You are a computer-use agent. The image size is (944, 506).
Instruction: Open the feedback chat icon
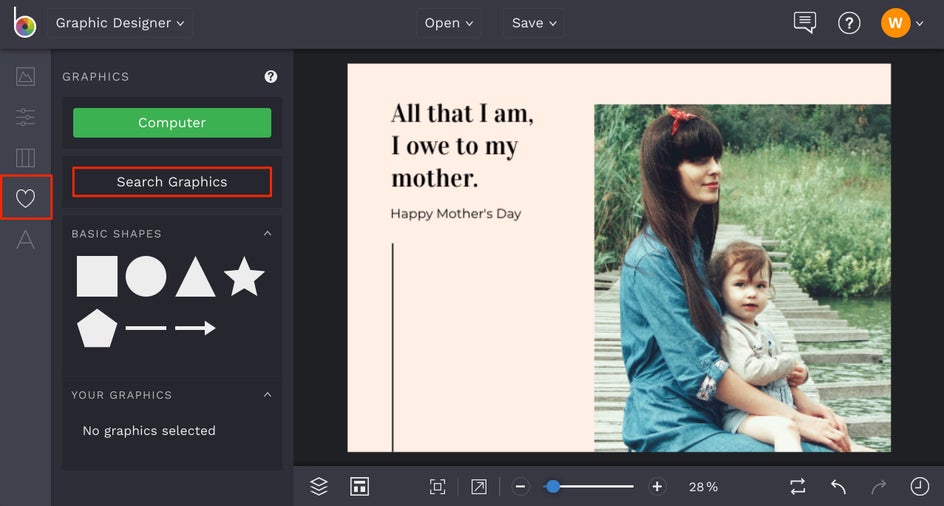point(805,23)
